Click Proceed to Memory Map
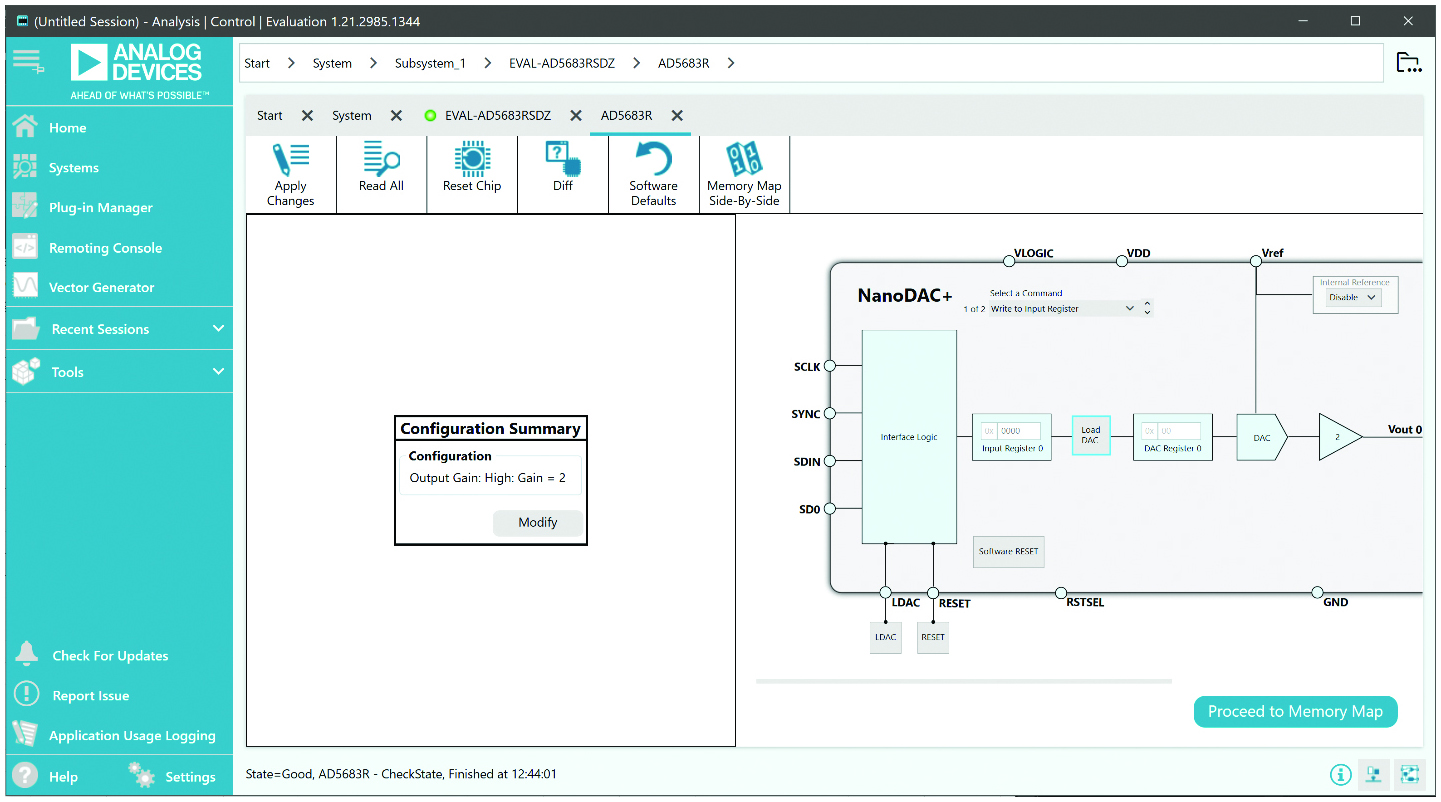This screenshot has width=1441, height=802. click(1295, 712)
